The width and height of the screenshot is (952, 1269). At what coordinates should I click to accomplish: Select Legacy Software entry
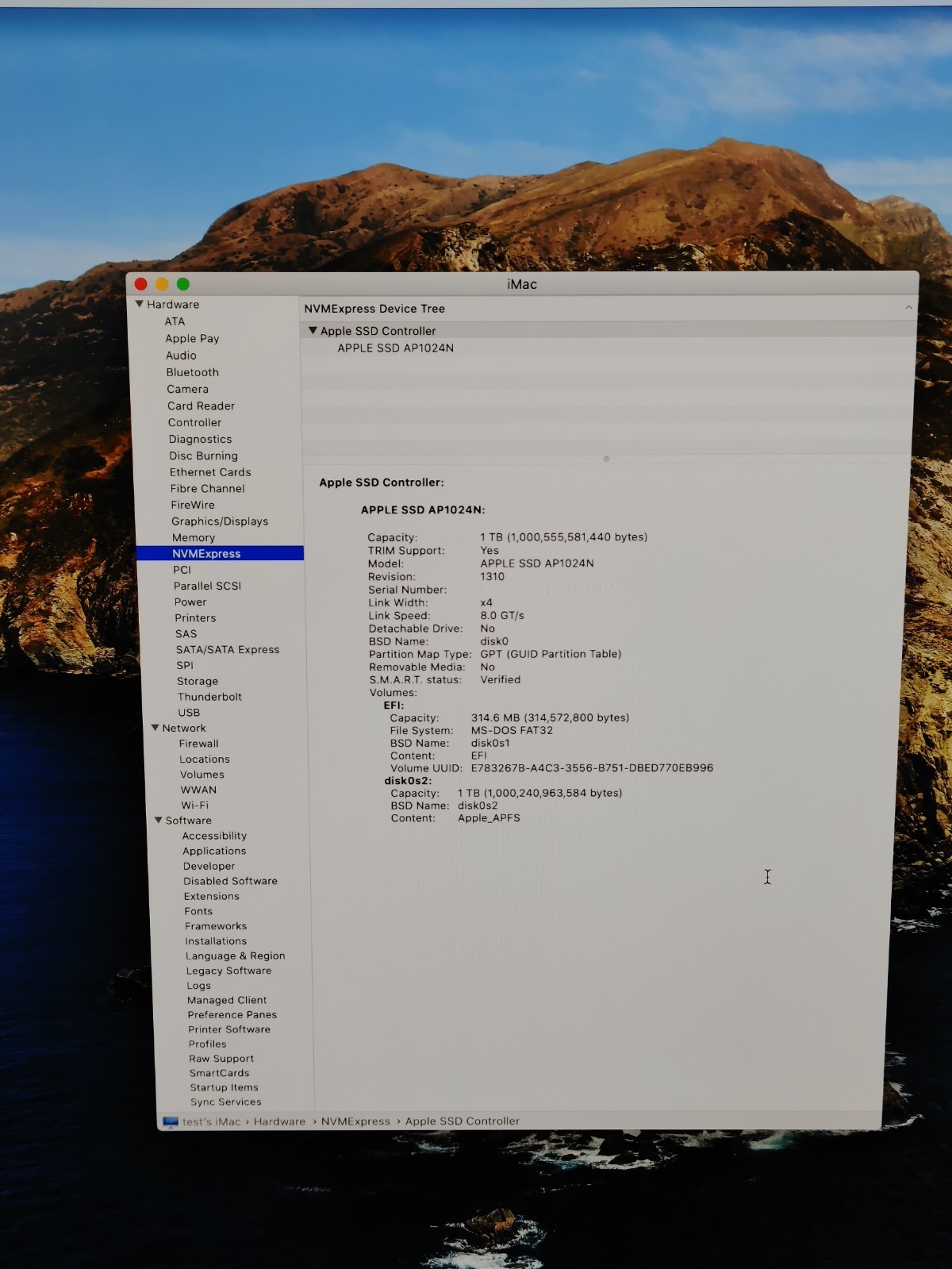tap(228, 971)
